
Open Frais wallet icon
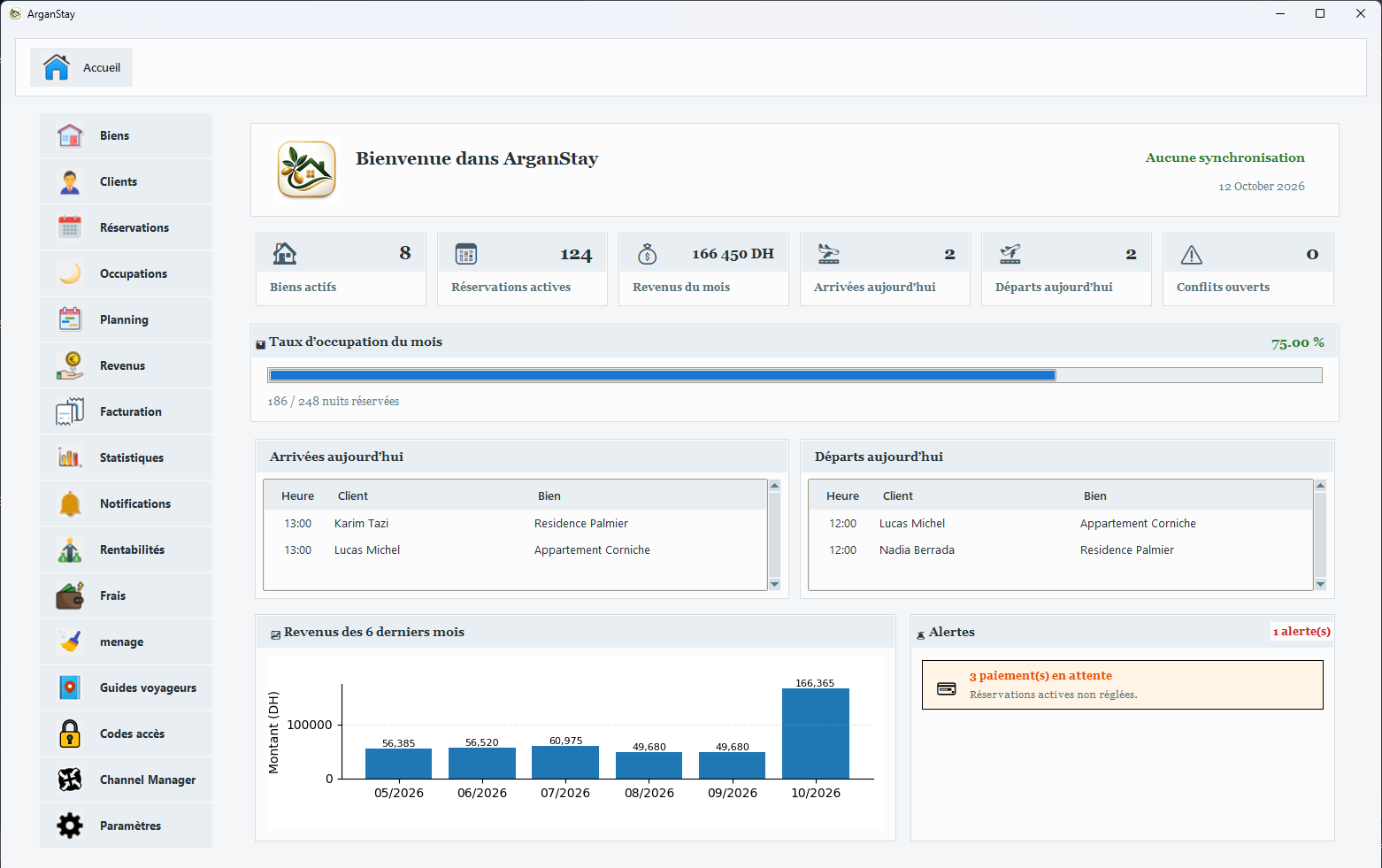point(70,595)
